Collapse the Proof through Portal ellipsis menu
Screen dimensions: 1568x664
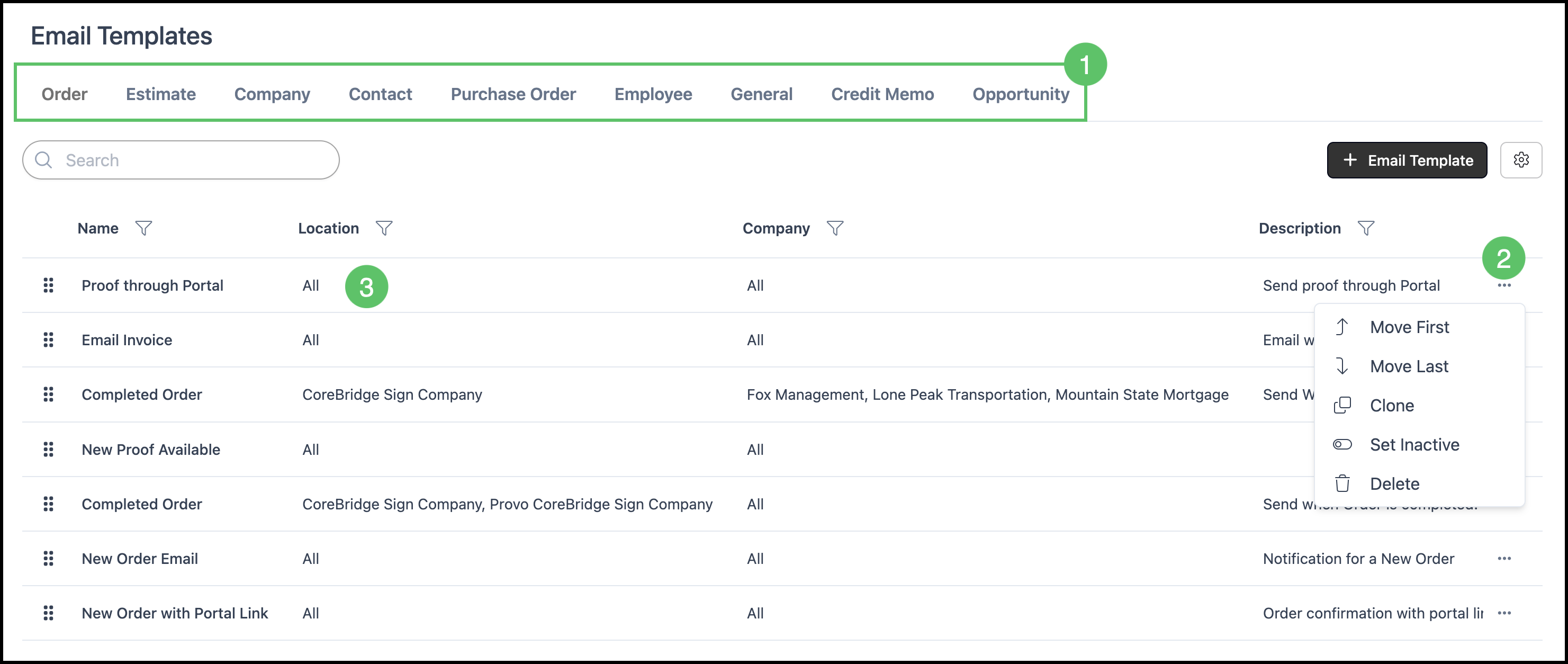point(1504,285)
